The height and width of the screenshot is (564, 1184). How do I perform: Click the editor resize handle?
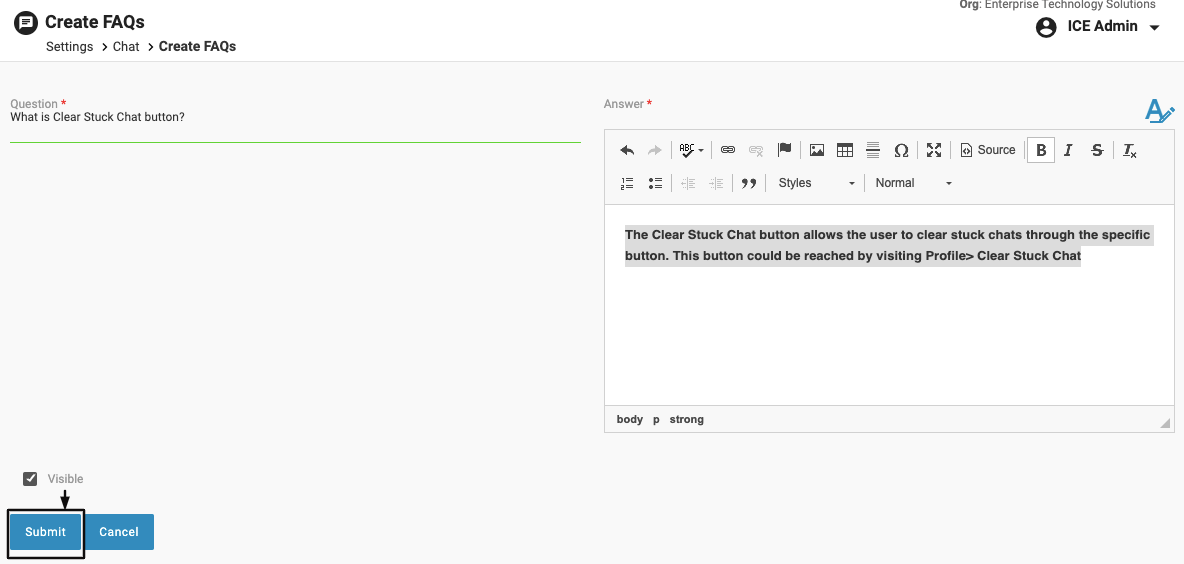click(x=1165, y=423)
